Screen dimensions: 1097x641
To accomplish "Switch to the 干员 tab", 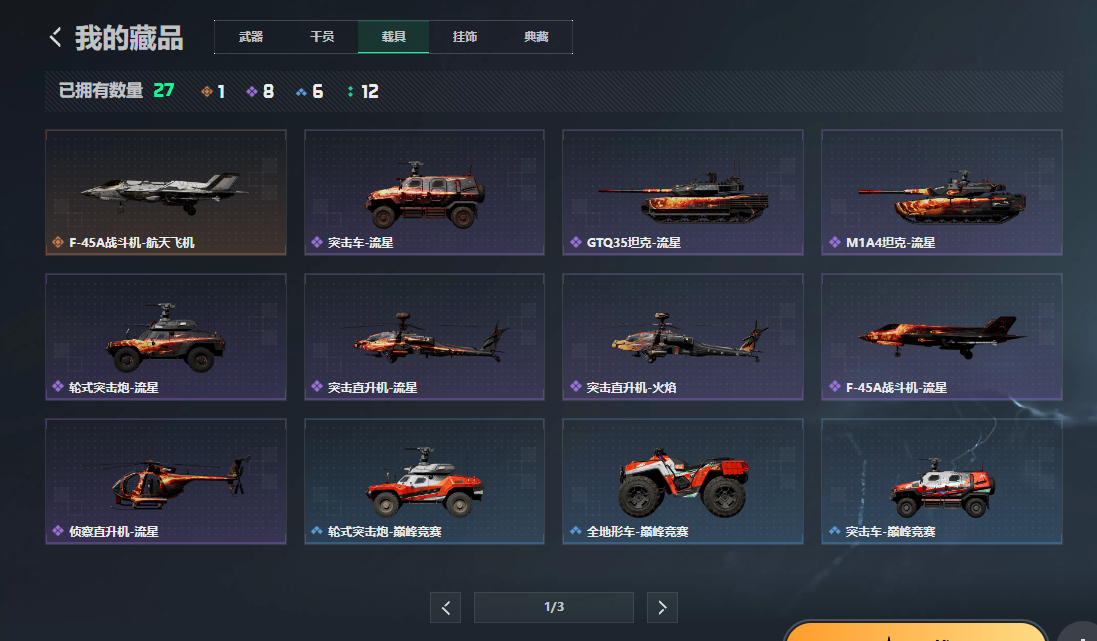I will tap(322, 37).
